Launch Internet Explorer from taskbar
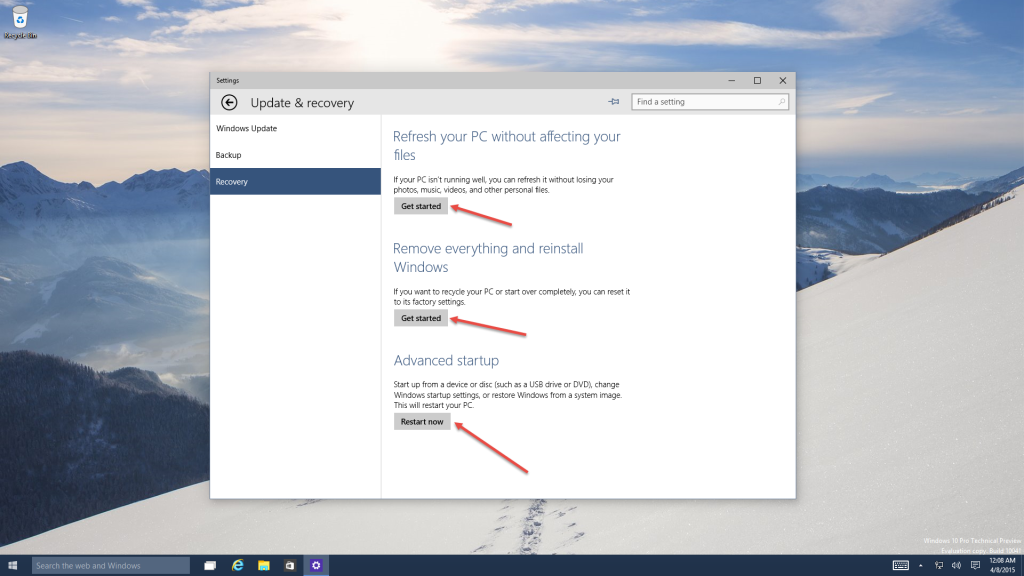Image resolution: width=1024 pixels, height=576 pixels. pos(237,566)
